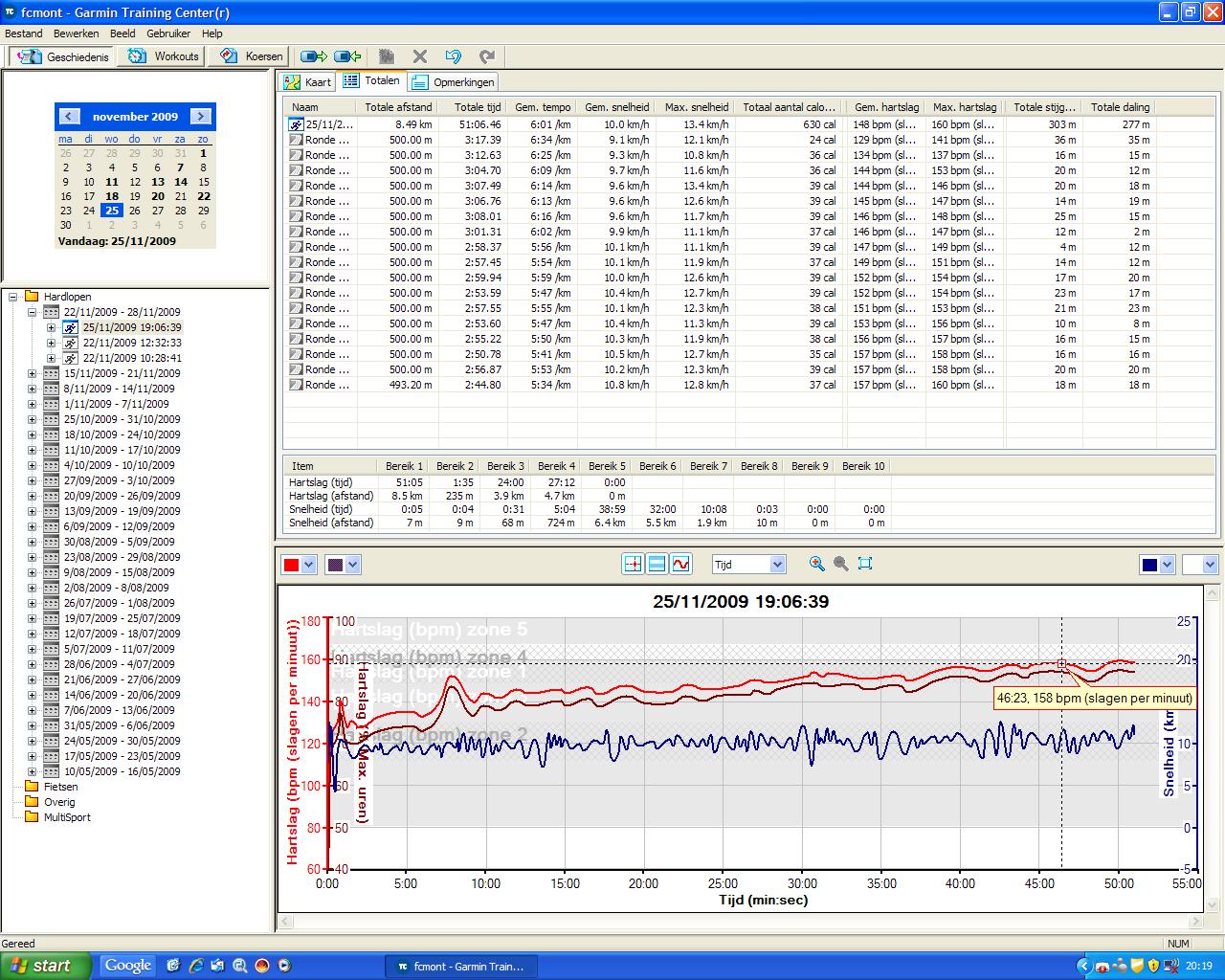Select the Totalen tab
Screen dimensions: 1225x980
[x=372, y=81]
